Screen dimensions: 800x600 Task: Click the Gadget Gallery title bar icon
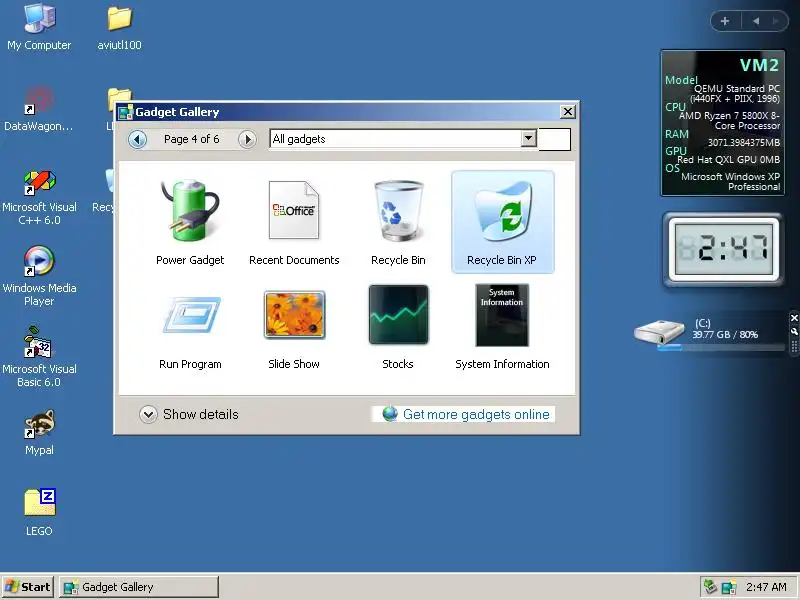coord(126,112)
